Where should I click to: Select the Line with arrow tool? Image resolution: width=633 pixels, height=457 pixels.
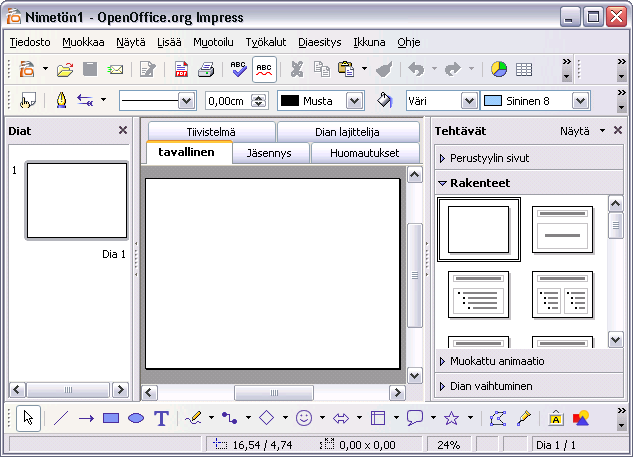pos(86,418)
